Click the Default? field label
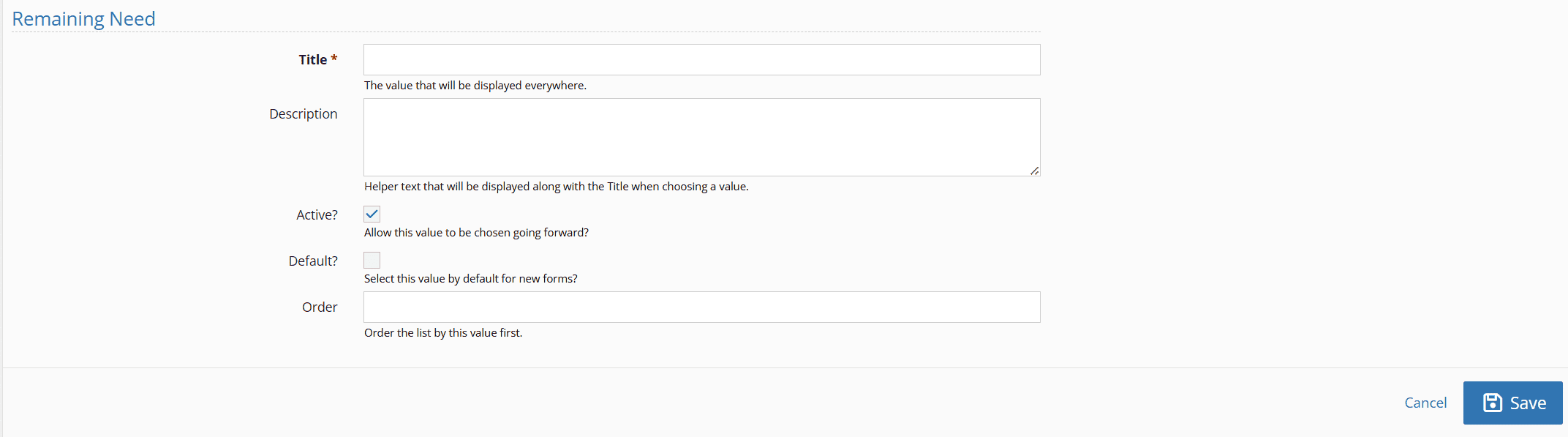1568x437 pixels. click(313, 261)
